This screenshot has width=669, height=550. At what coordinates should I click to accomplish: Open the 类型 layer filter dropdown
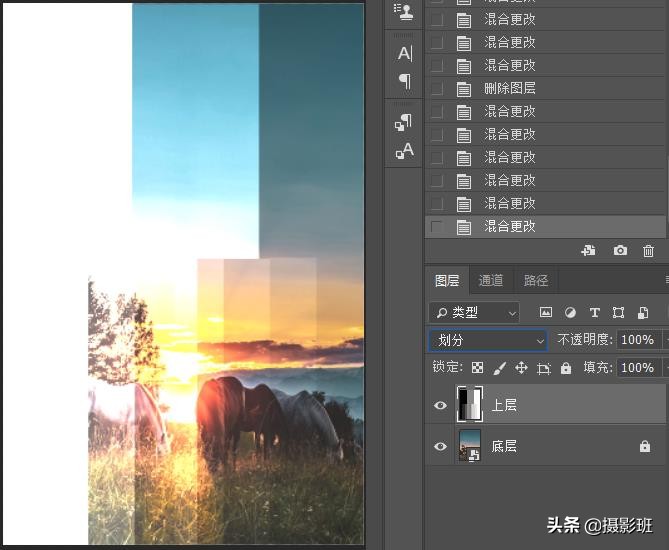click(x=474, y=313)
